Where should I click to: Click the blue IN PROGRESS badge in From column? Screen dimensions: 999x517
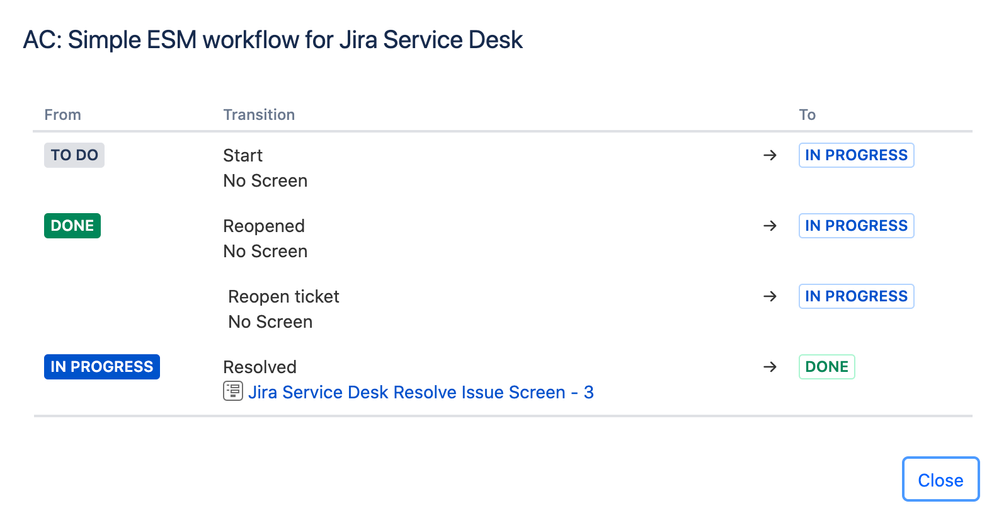tap(102, 367)
